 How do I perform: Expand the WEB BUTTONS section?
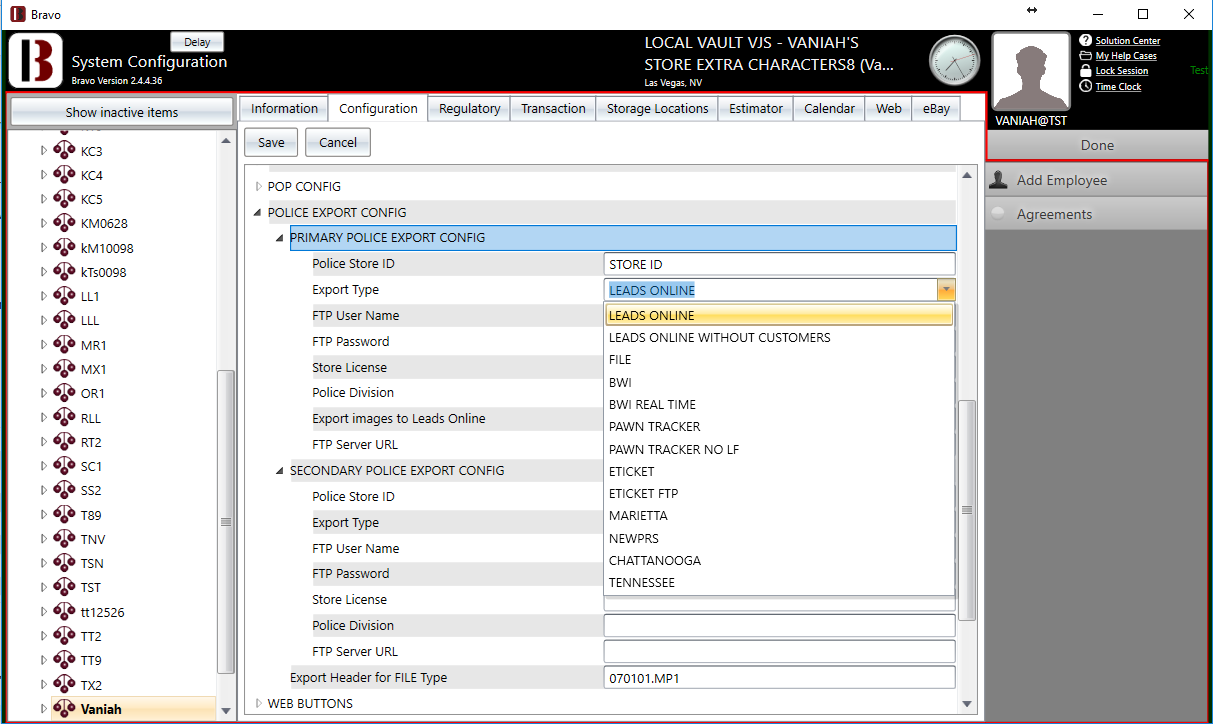click(260, 703)
